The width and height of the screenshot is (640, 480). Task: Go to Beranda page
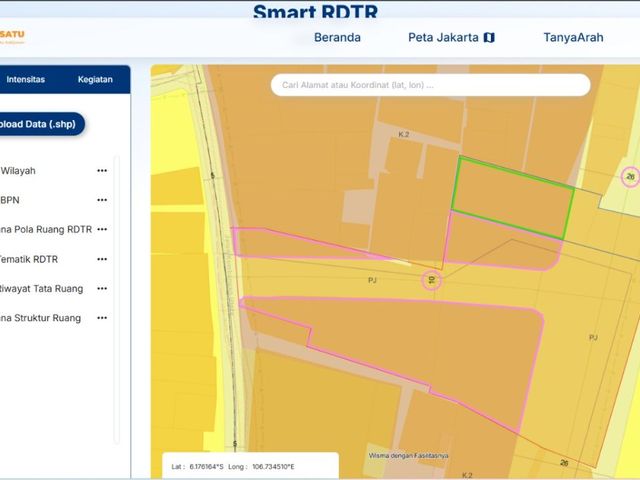pyautogui.click(x=337, y=38)
